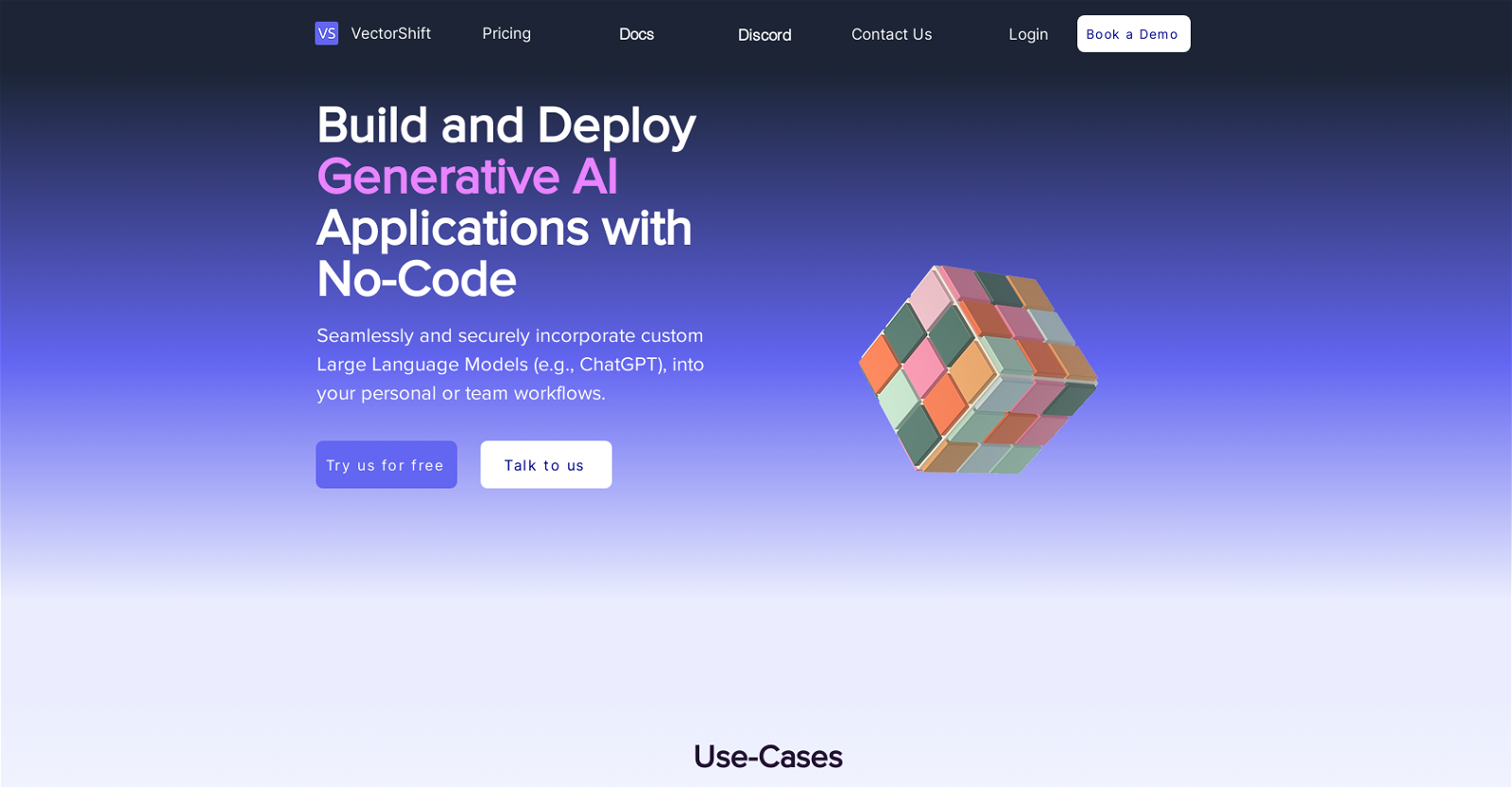
Task: Click the Applications with headline line
Action: click(504, 229)
